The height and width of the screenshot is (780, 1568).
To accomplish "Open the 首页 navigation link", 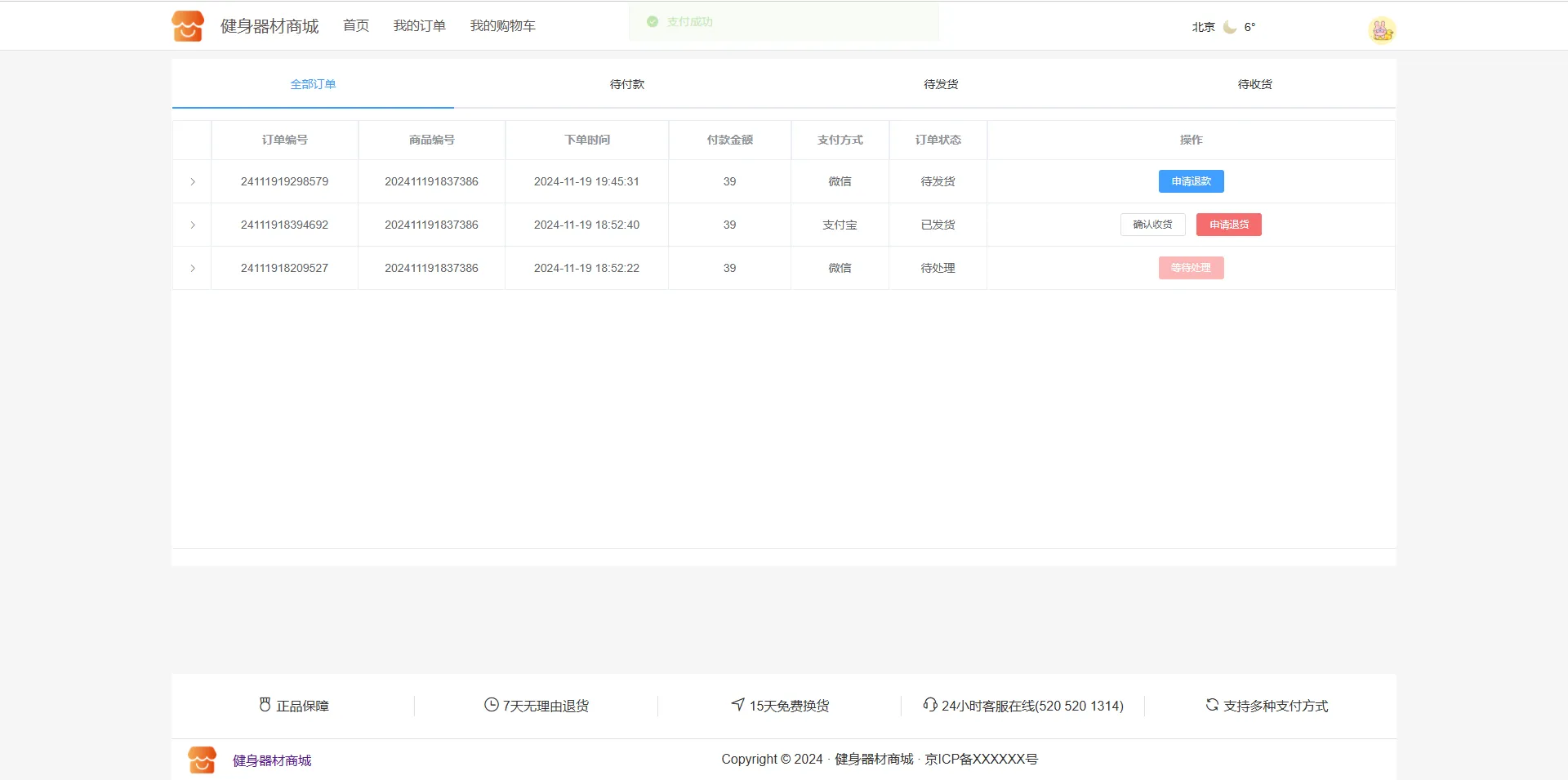I will 355,26.
